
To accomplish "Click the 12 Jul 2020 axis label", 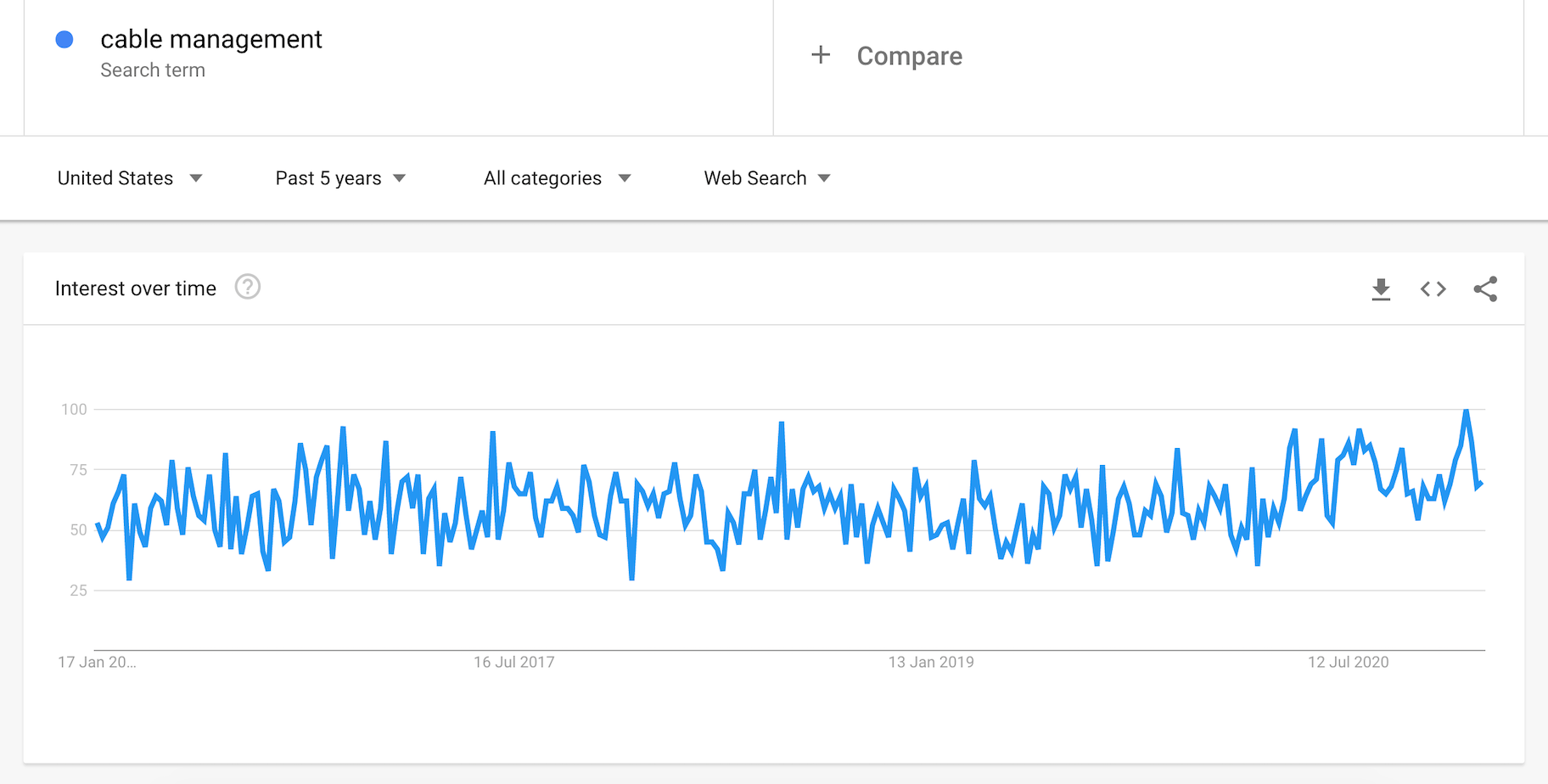I will 1348,662.
